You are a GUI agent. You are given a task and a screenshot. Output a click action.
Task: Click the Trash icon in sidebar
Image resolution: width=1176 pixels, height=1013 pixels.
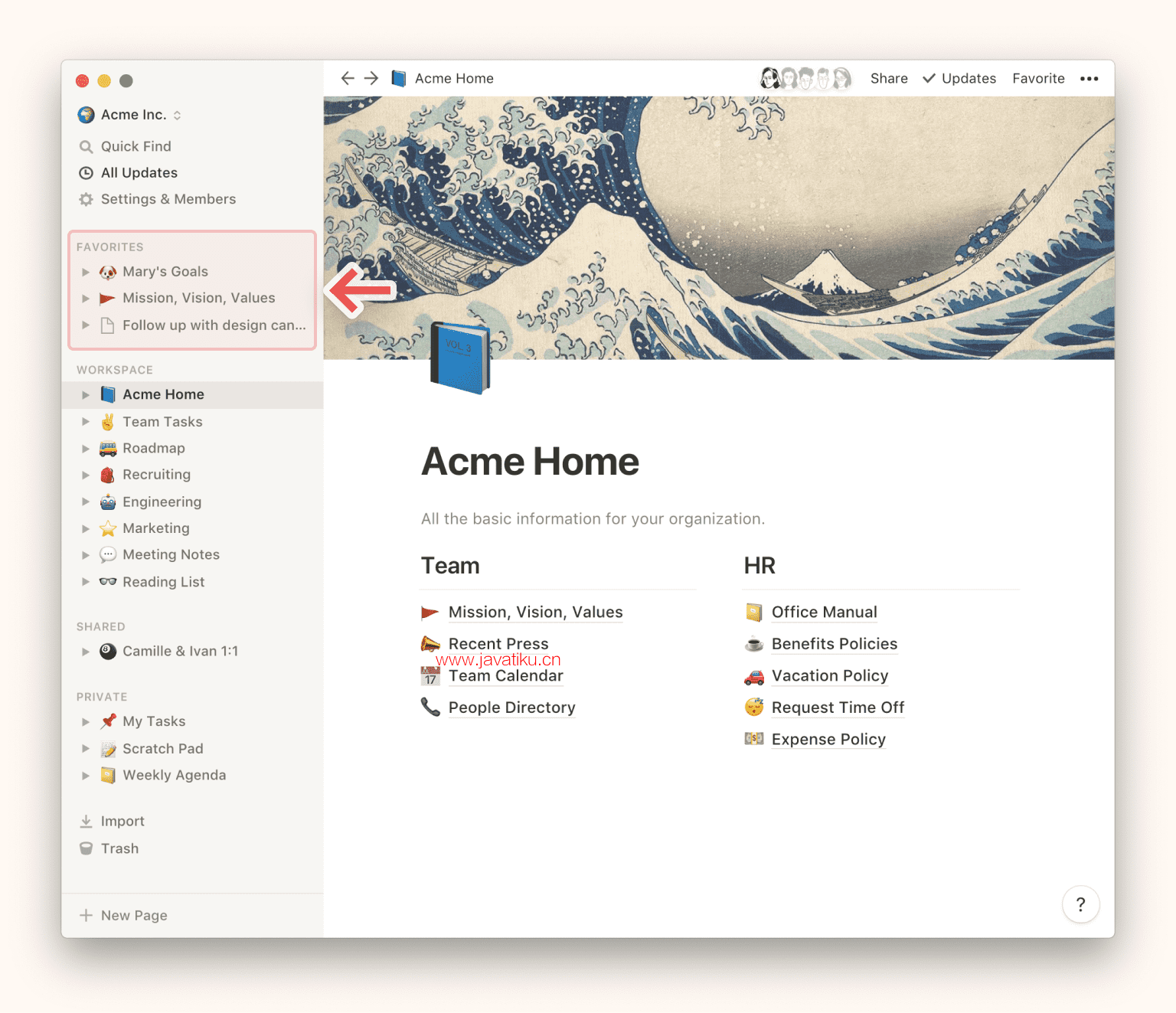87,848
